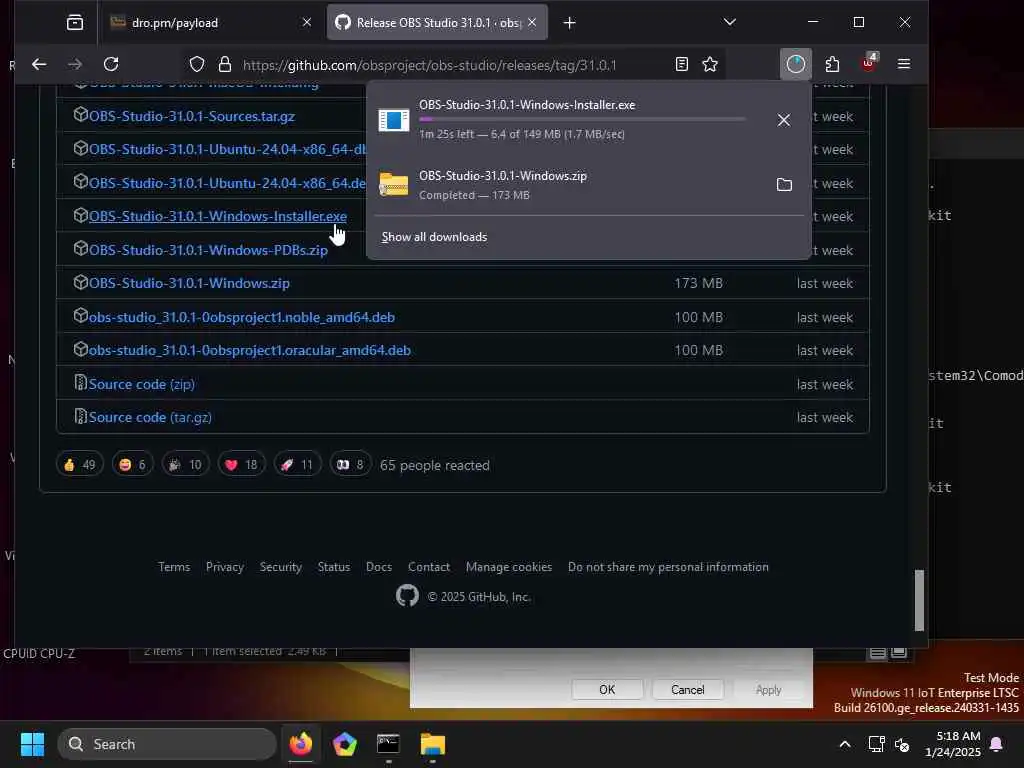This screenshot has width=1024, height=768.
Task: Open the list all tabs dropdown
Action: coord(729,23)
